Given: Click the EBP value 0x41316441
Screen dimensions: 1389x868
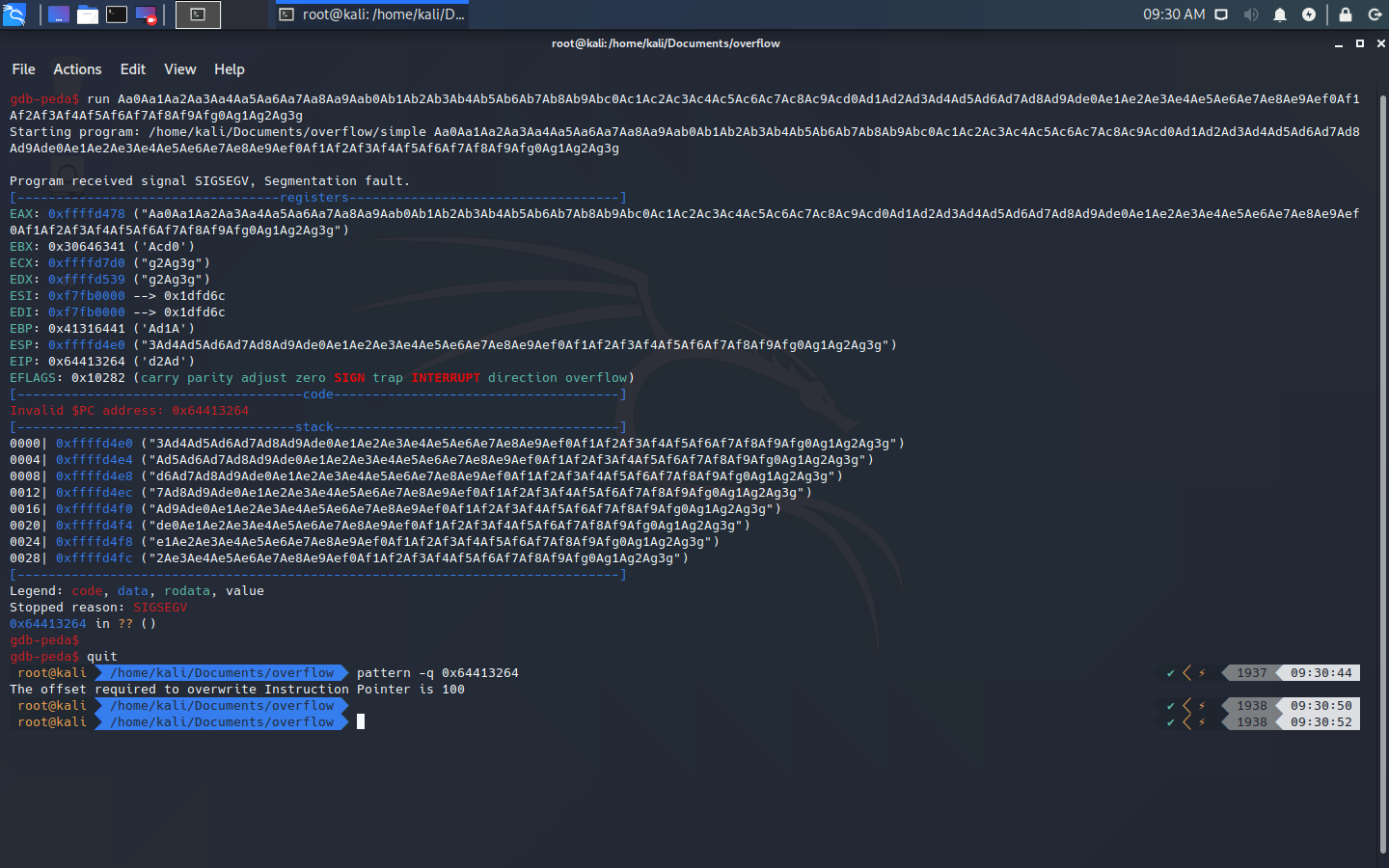Looking at the screenshot, I should (x=87, y=329).
